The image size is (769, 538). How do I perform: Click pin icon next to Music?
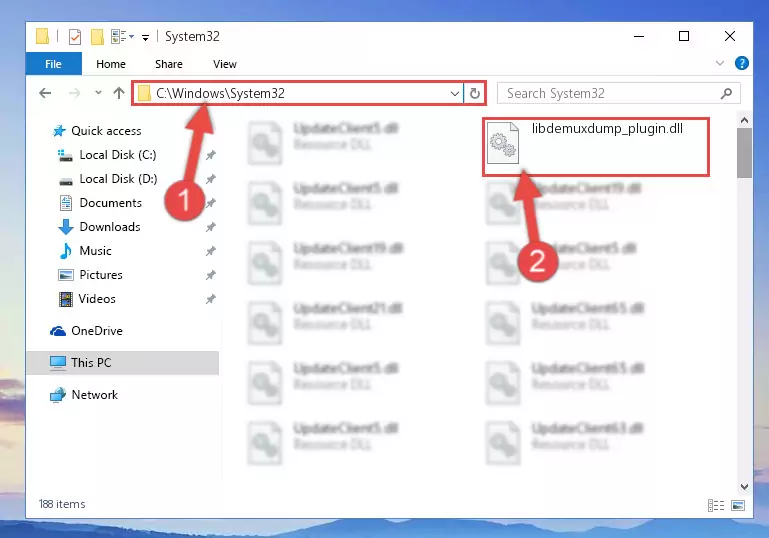coord(210,251)
